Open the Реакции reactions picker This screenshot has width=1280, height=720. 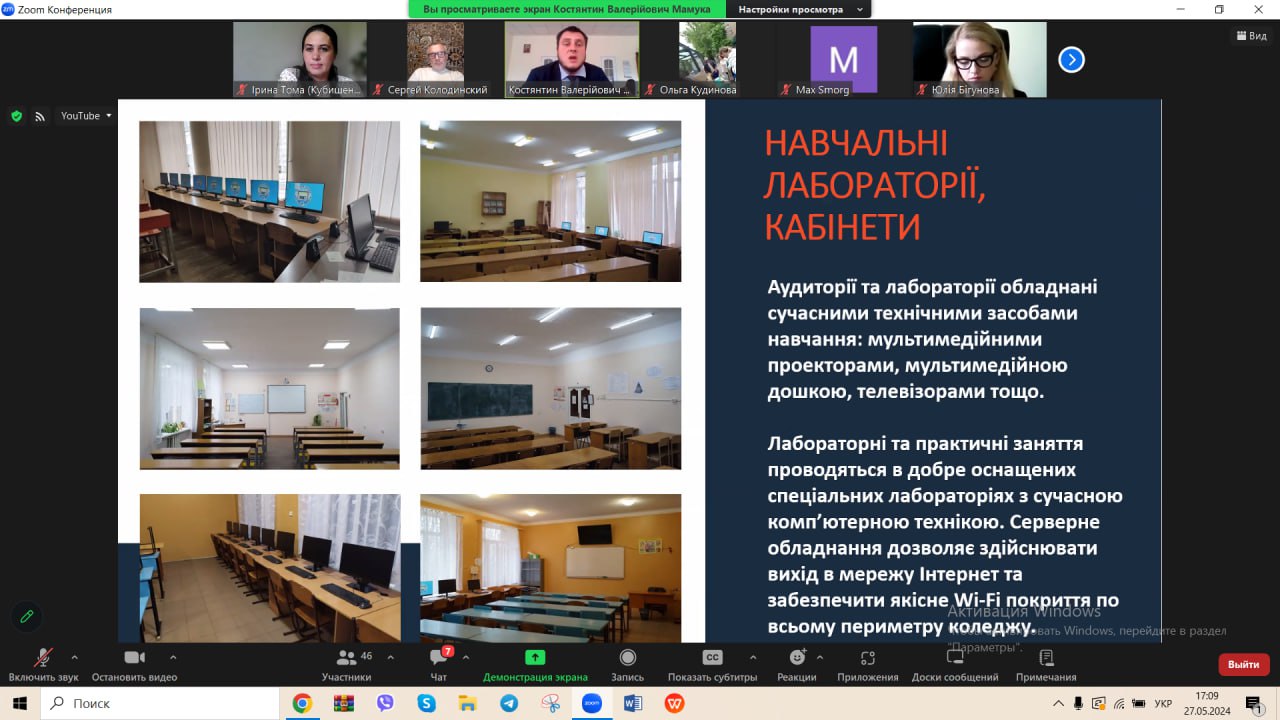[796, 658]
